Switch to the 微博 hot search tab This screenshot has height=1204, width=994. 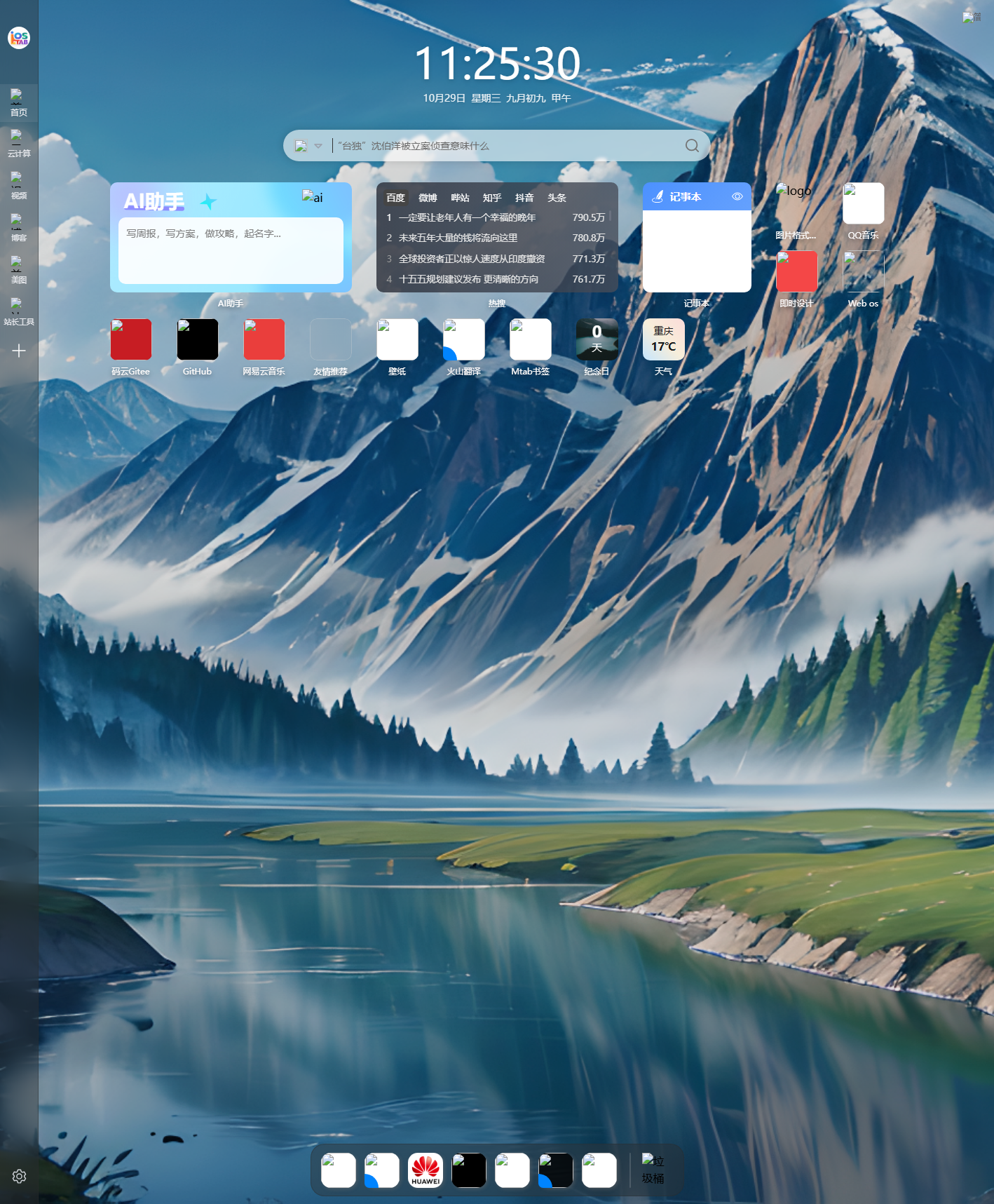[428, 198]
